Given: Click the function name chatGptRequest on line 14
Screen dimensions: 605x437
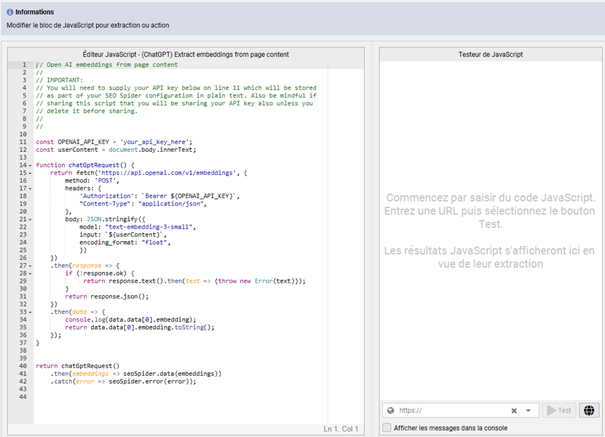Looking at the screenshot, I should [94, 165].
